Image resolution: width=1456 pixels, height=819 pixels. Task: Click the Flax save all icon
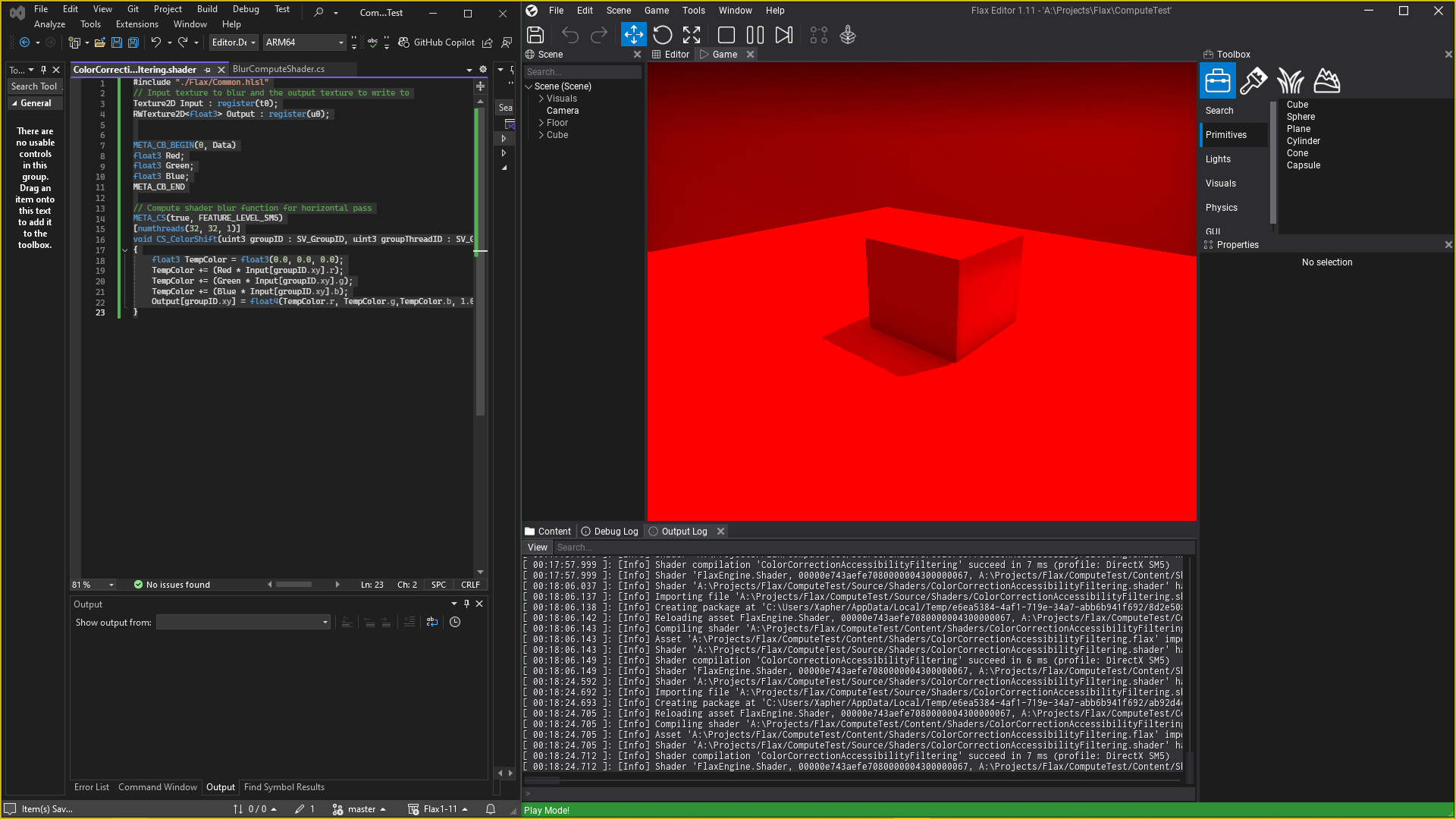535,35
